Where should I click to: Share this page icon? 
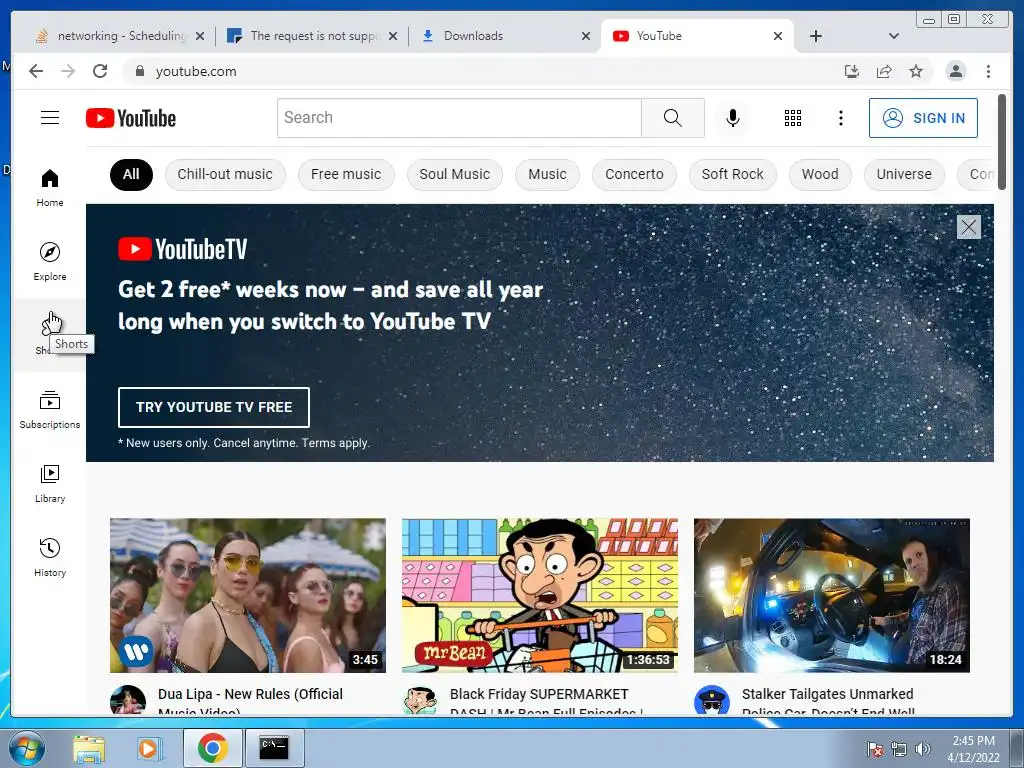click(x=884, y=71)
